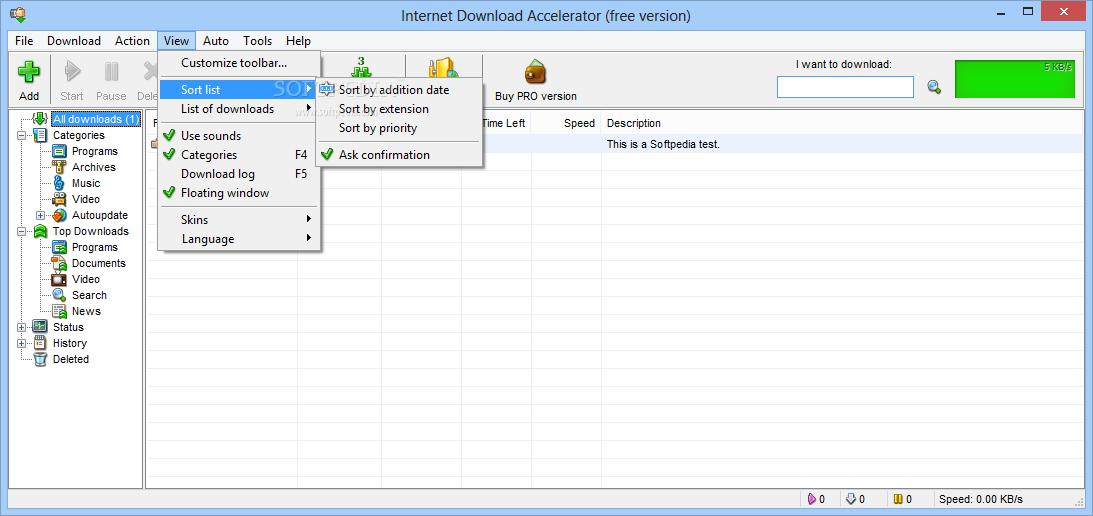Image resolution: width=1093 pixels, height=516 pixels.
Task: Open the Music category
Action: 86,183
